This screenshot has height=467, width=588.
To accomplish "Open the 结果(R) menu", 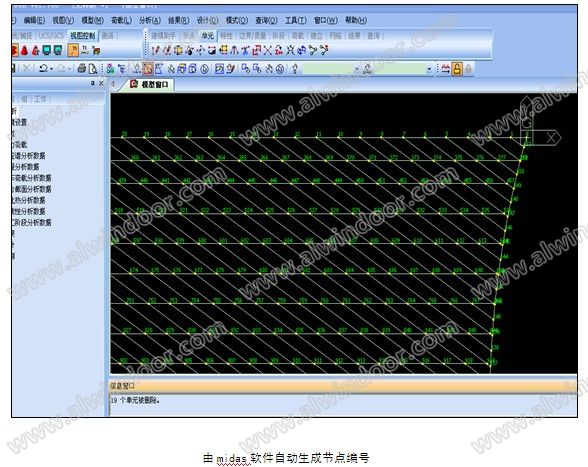I will 178,20.
